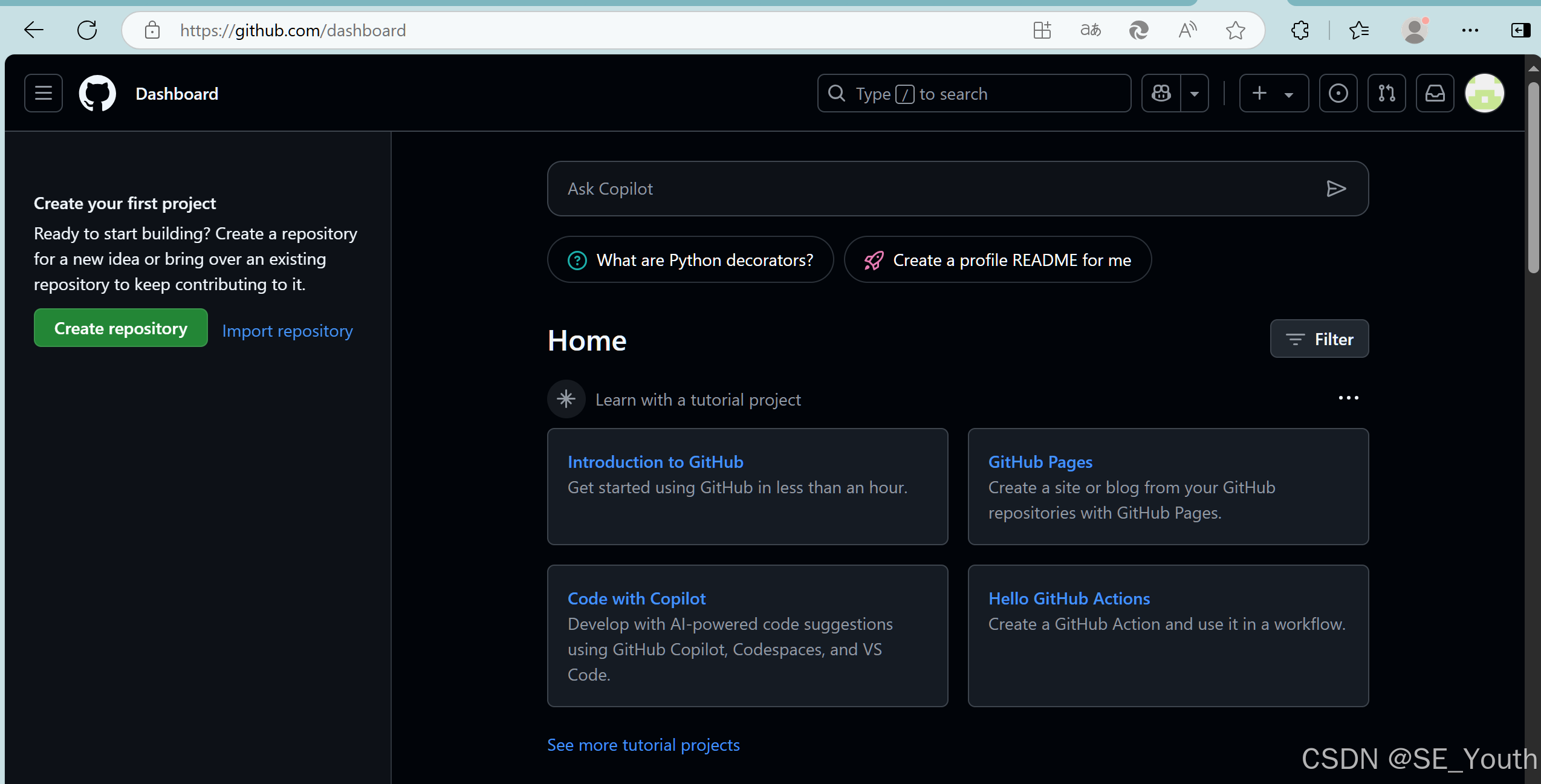Send the Ask Copilot prompt arrow

1335,189
